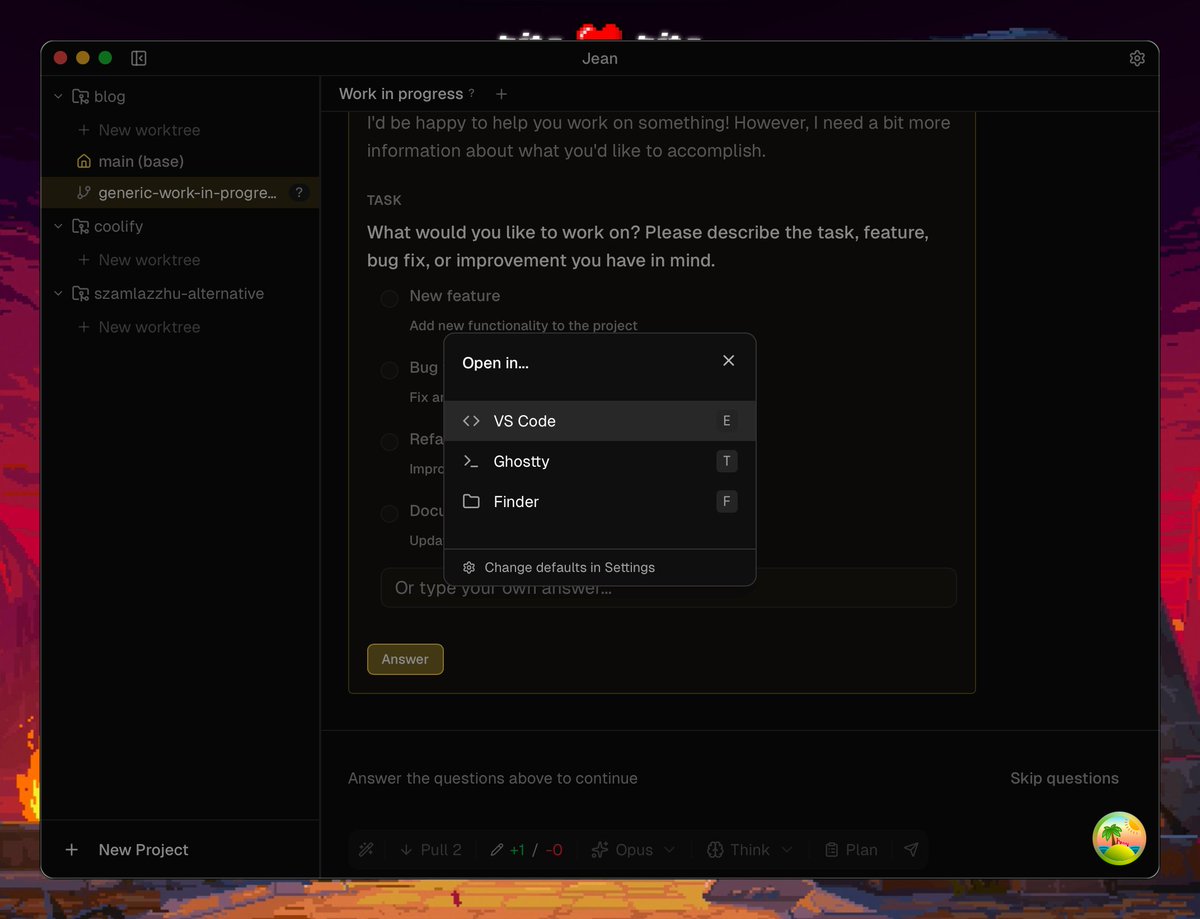Collapse the coolify project tree
The image size is (1200, 919).
58,226
